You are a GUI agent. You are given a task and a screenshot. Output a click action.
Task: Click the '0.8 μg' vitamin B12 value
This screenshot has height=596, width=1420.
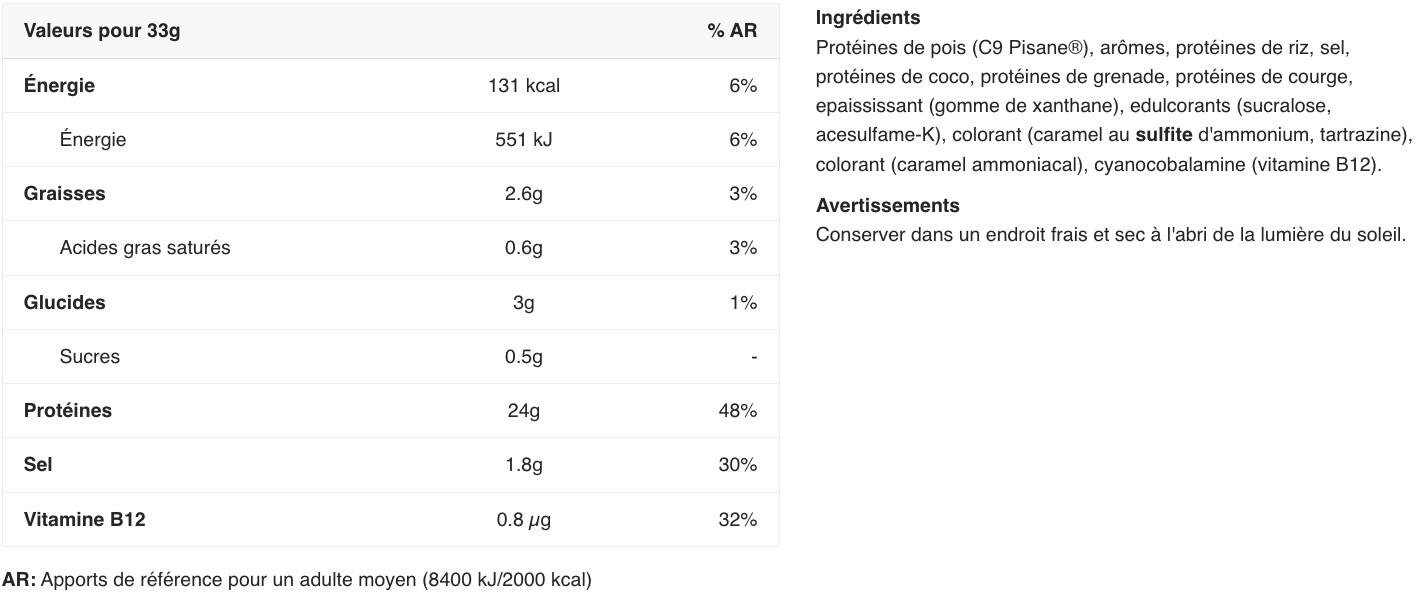(x=523, y=520)
